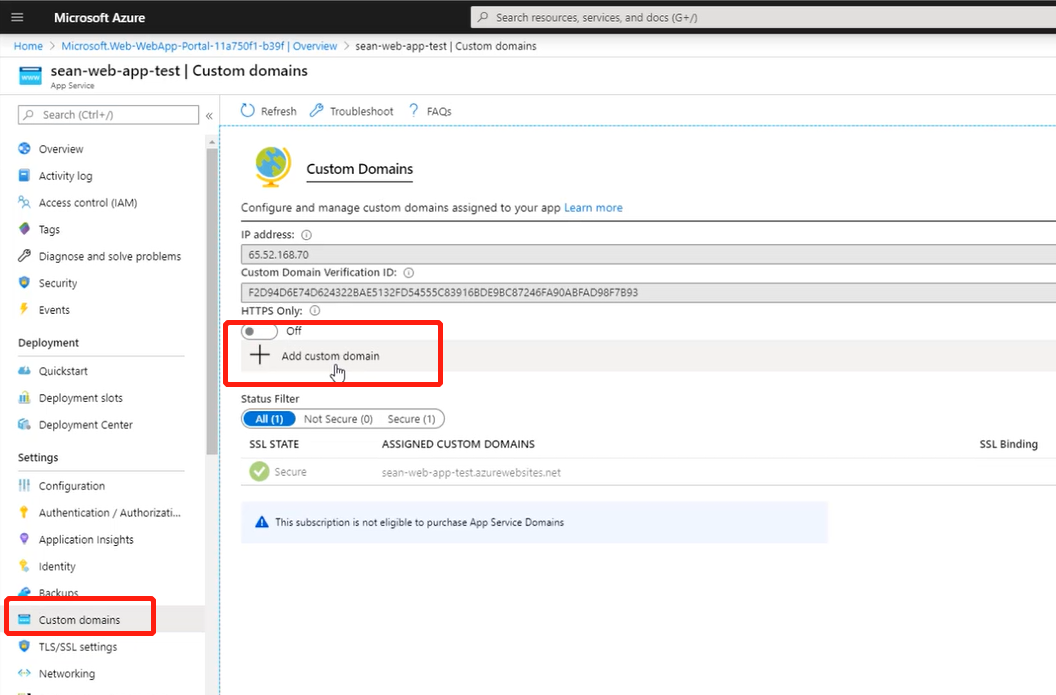The width and height of the screenshot is (1056, 695).
Task: Click the Troubleshoot button label
Action: [x=362, y=111]
